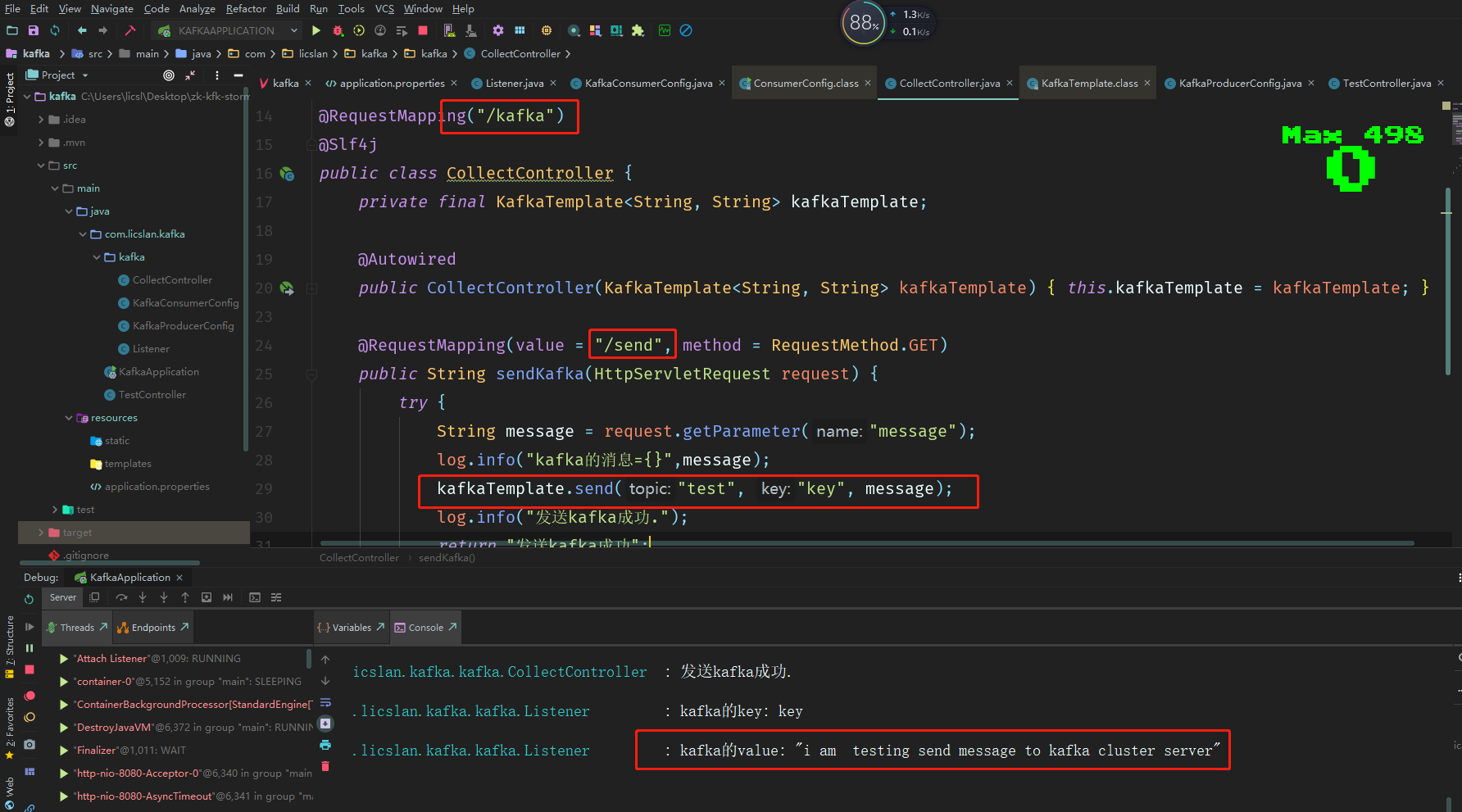Select the Threads tab in Debug panel
Viewport: 1462px width, 812px height.
point(77,628)
